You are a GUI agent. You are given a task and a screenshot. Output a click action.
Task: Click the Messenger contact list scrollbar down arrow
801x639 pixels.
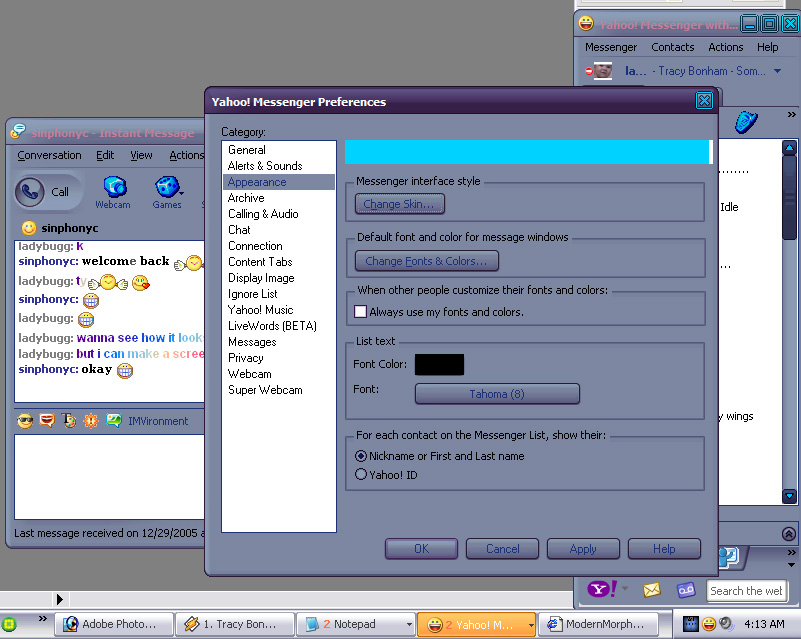pos(790,495)
